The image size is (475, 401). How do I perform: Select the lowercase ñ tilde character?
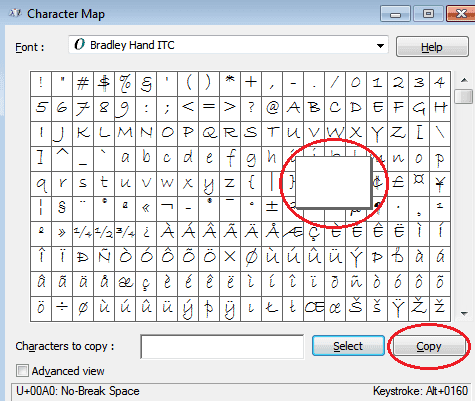[x=356, y=283]
